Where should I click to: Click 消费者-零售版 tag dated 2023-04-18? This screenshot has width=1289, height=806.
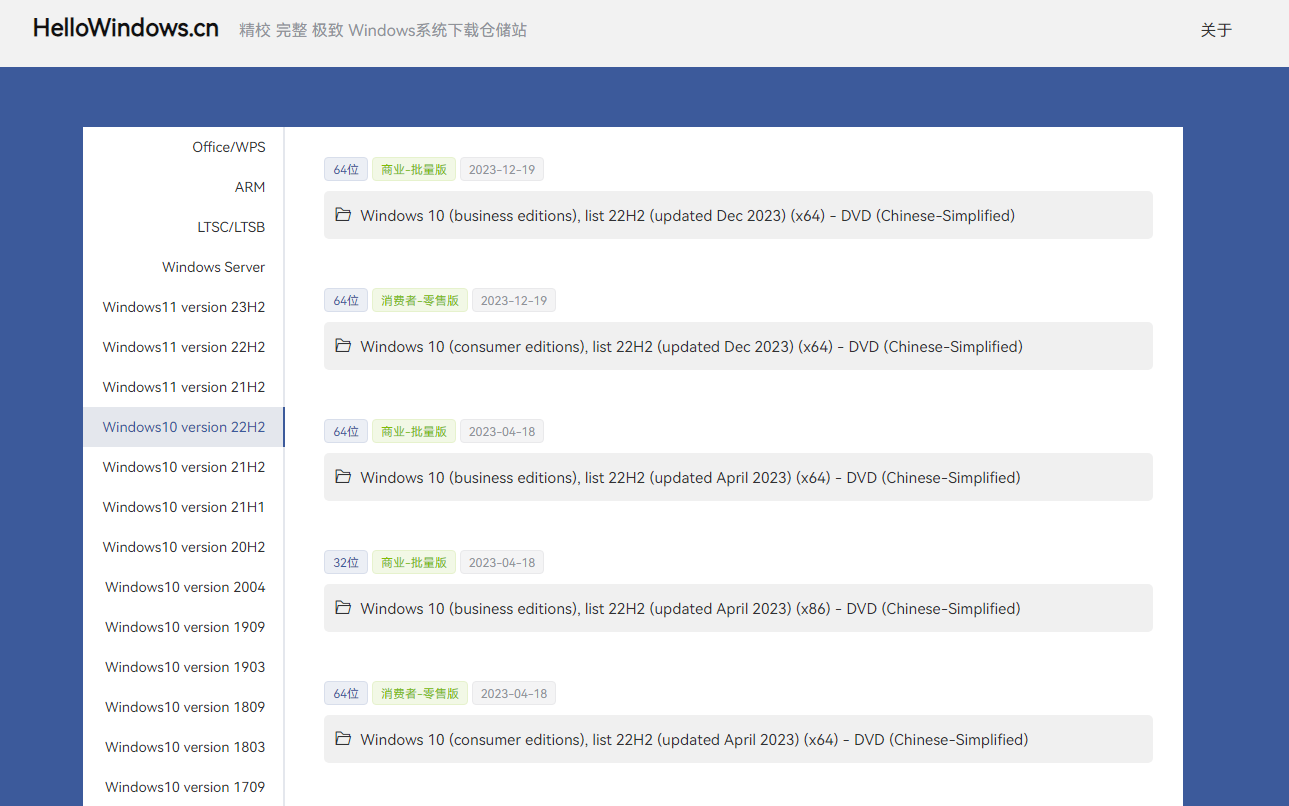(420, 693)
